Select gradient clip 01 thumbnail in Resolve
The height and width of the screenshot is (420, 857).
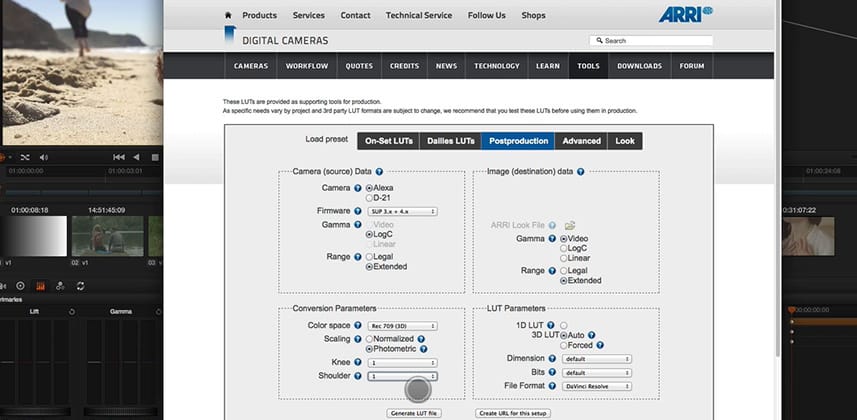[33, 236]
